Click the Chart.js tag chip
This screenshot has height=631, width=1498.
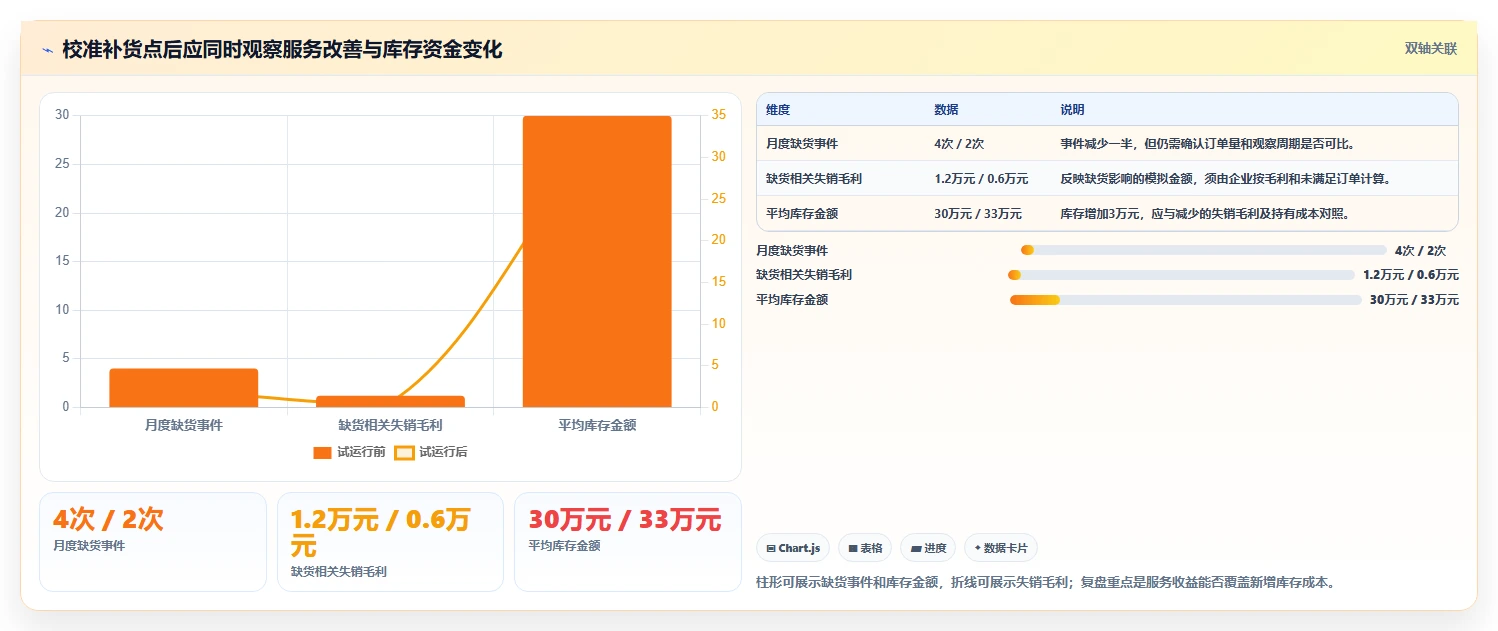[x=793, y=548]
